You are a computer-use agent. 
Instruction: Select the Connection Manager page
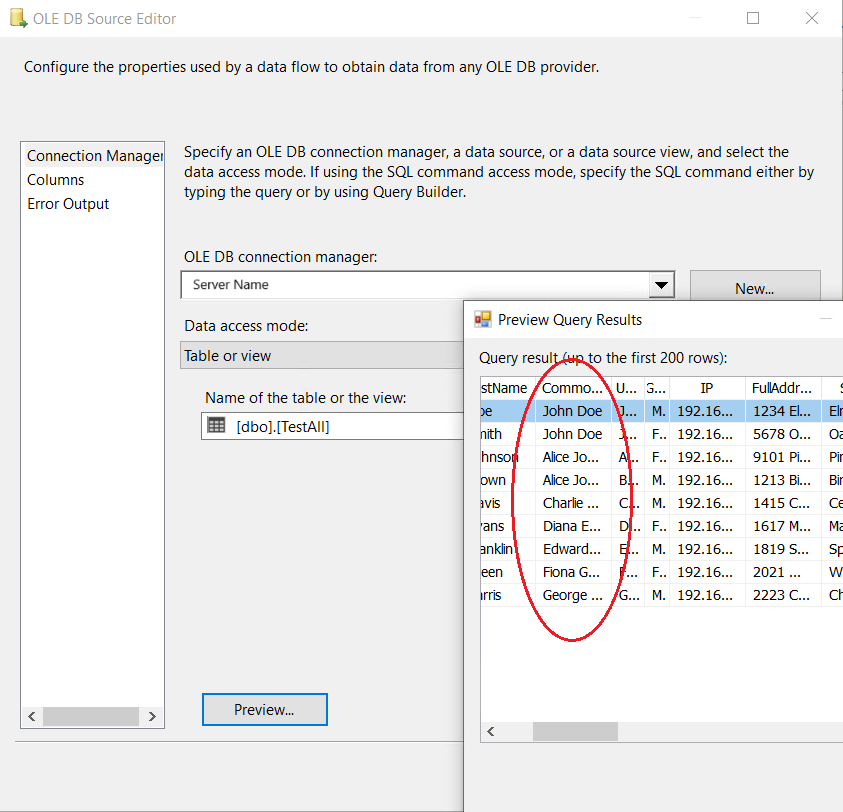(x=93, y=156)
